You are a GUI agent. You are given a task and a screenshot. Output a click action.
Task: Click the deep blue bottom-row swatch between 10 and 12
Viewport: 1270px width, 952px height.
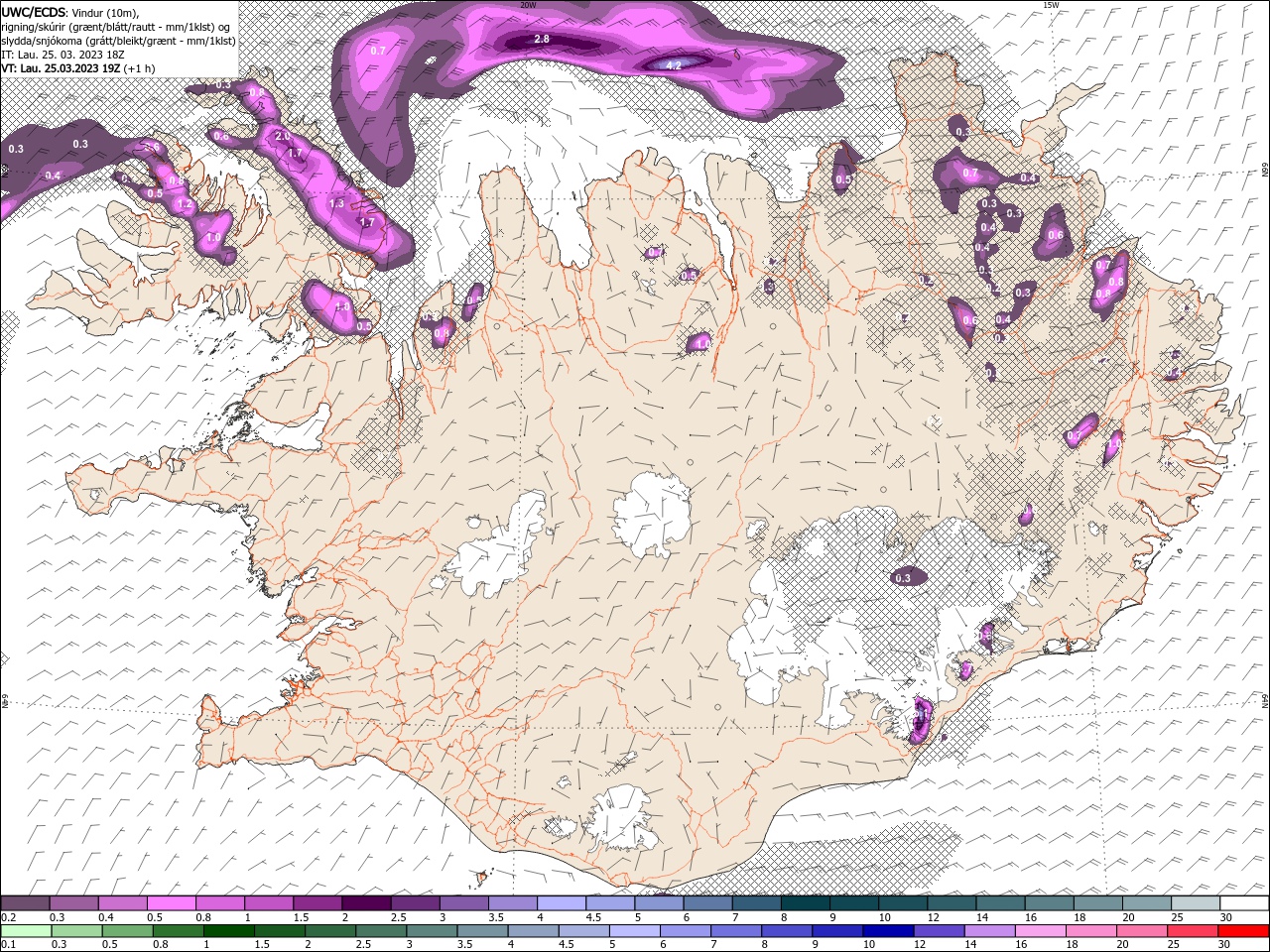pyautogui.click(x=888, y=930)
